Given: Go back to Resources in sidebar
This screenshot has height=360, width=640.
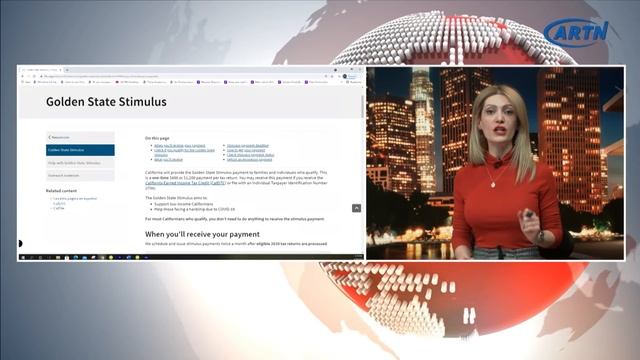Looking at the screenshot, I should click(x=80, y=137).
